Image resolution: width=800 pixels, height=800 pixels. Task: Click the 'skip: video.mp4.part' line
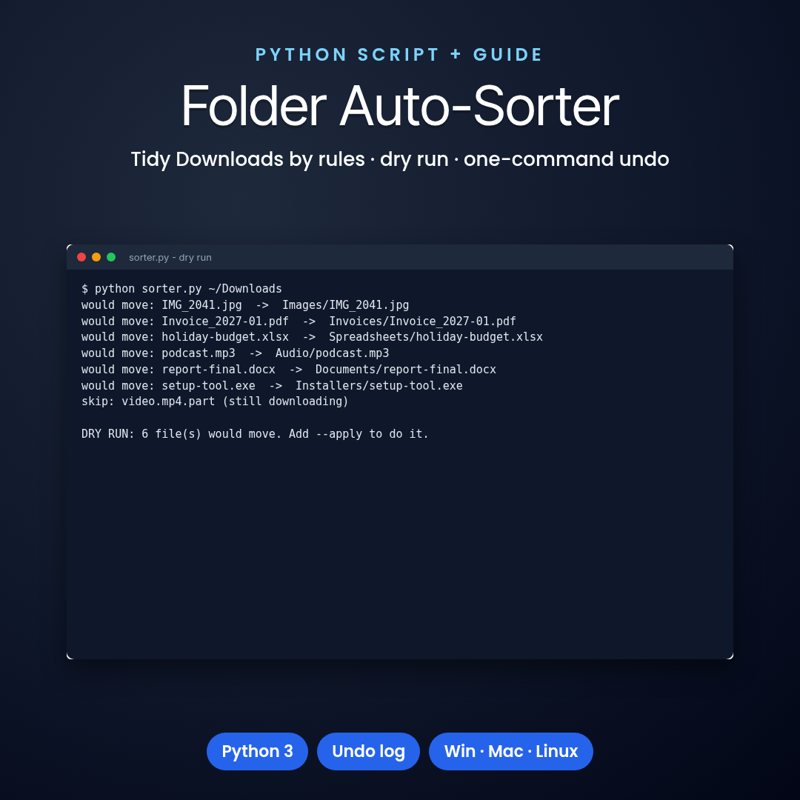pos(215,402)
